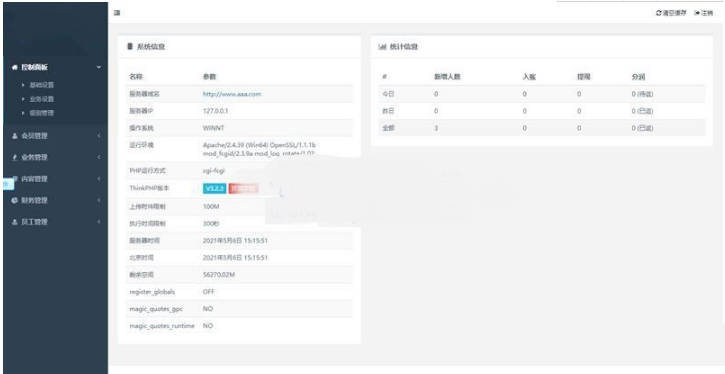
Task: Click the 分润 column header
Action: (638, 77)
